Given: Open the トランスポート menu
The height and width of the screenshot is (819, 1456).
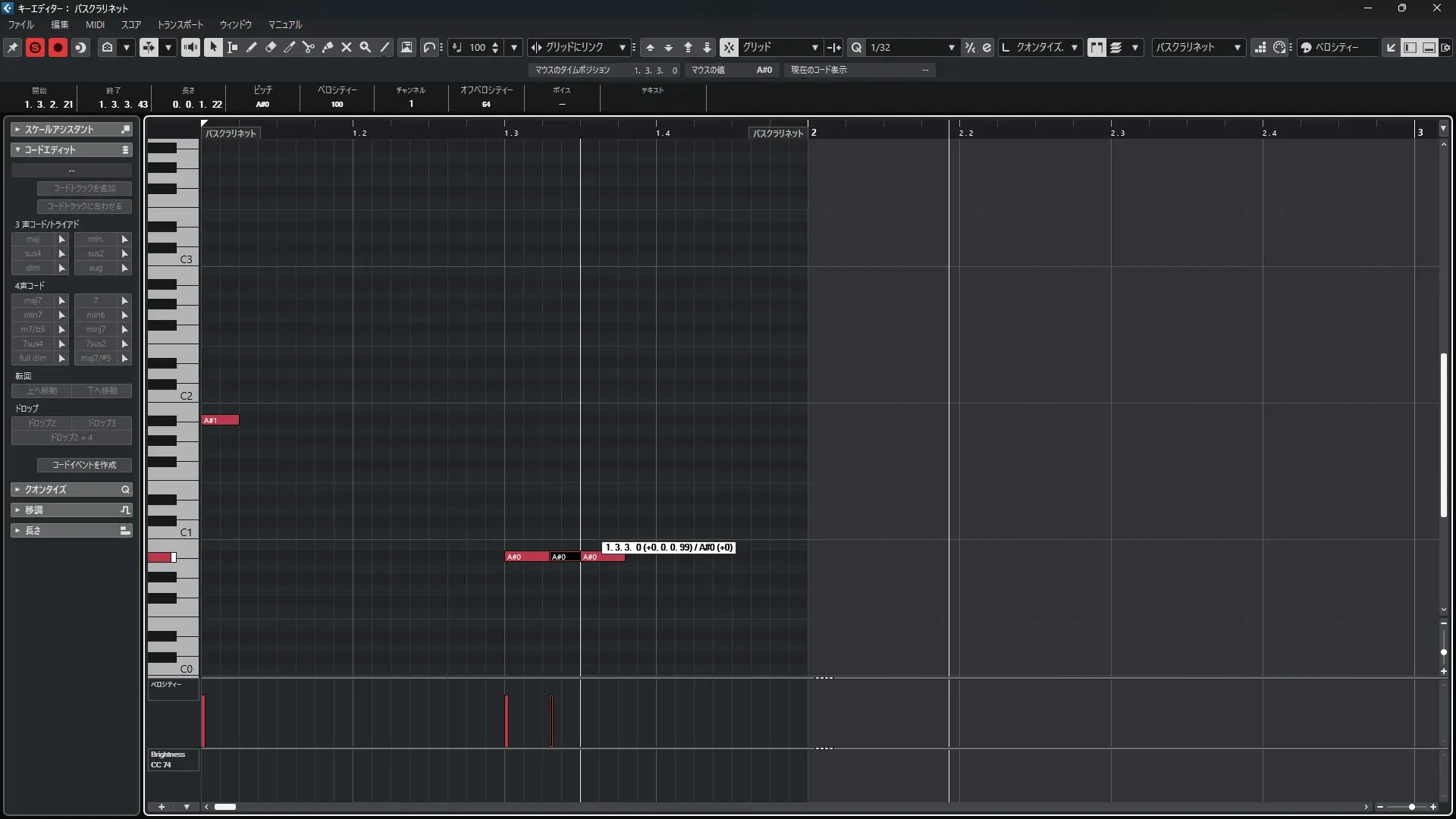Looking at the screenshot, I should [x=180, y=24].
